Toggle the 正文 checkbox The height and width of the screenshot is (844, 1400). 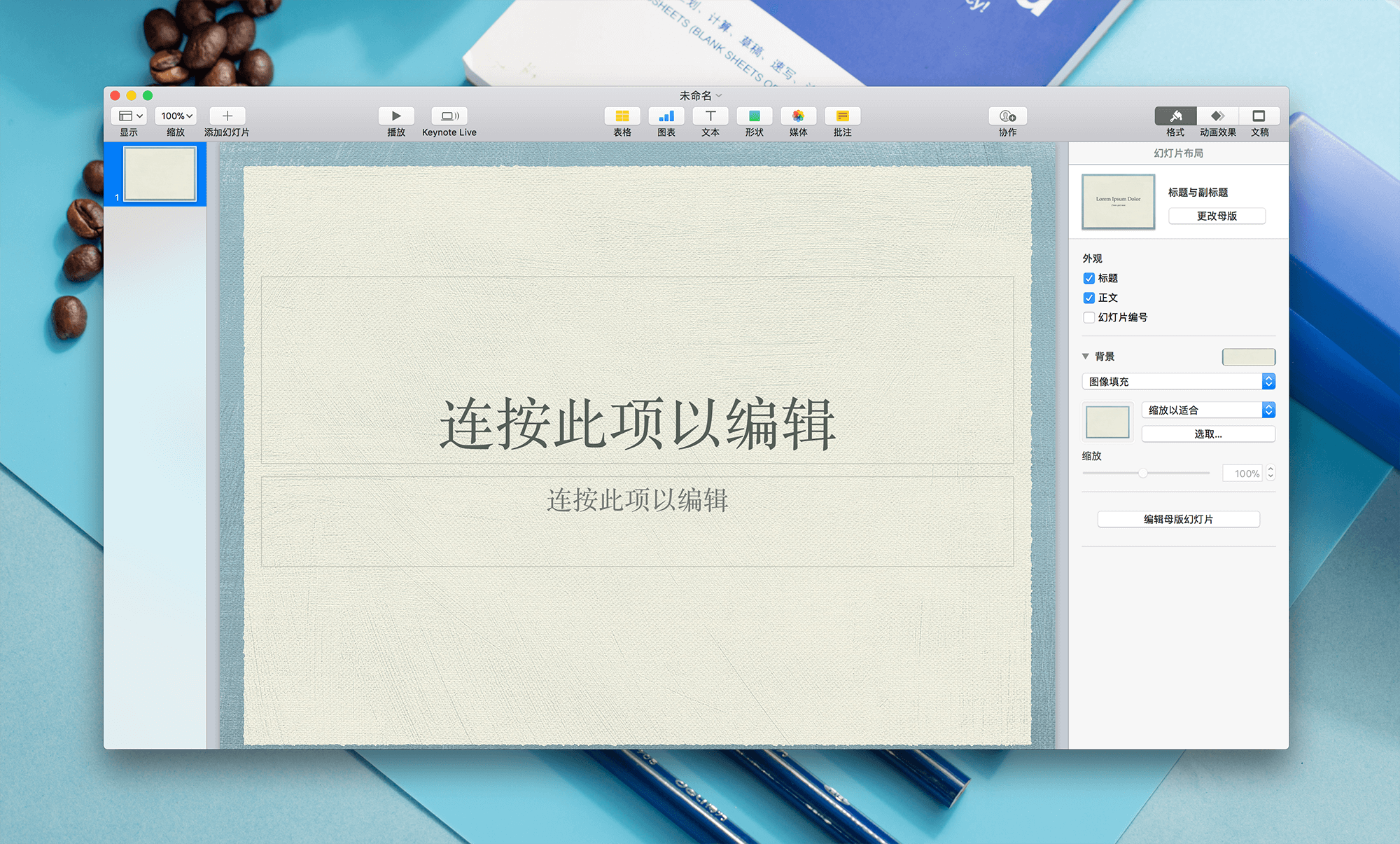(x=1088, y=298)
